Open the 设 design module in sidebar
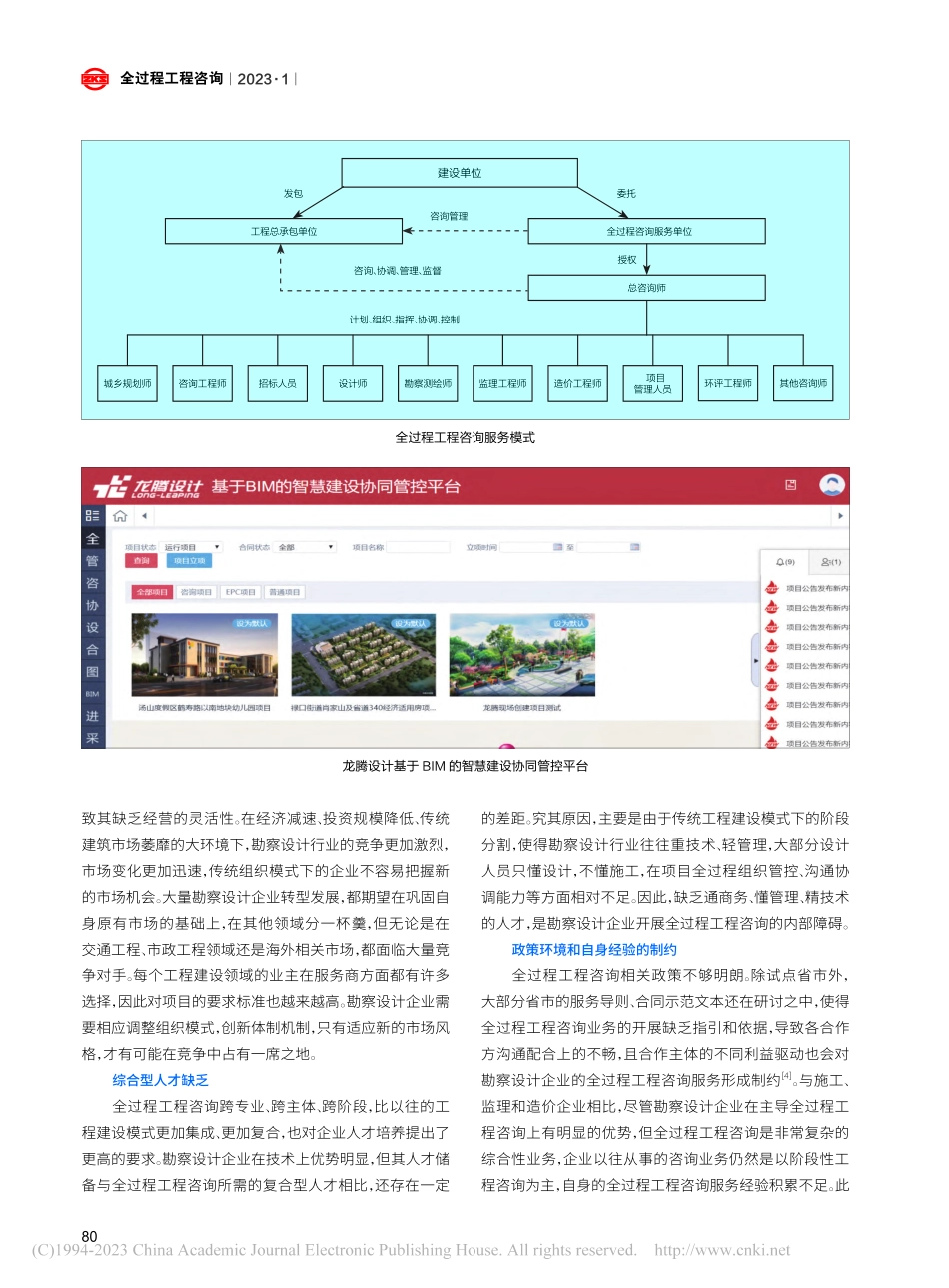949x1288 pixels. (92, 627)
